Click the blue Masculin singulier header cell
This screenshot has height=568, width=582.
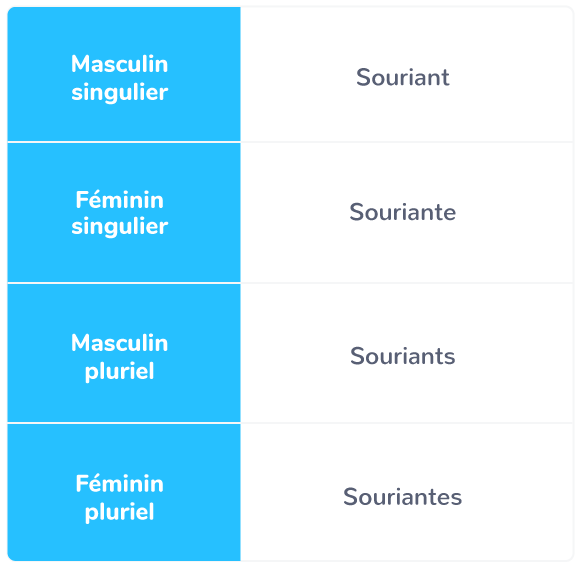click(124, 74)
